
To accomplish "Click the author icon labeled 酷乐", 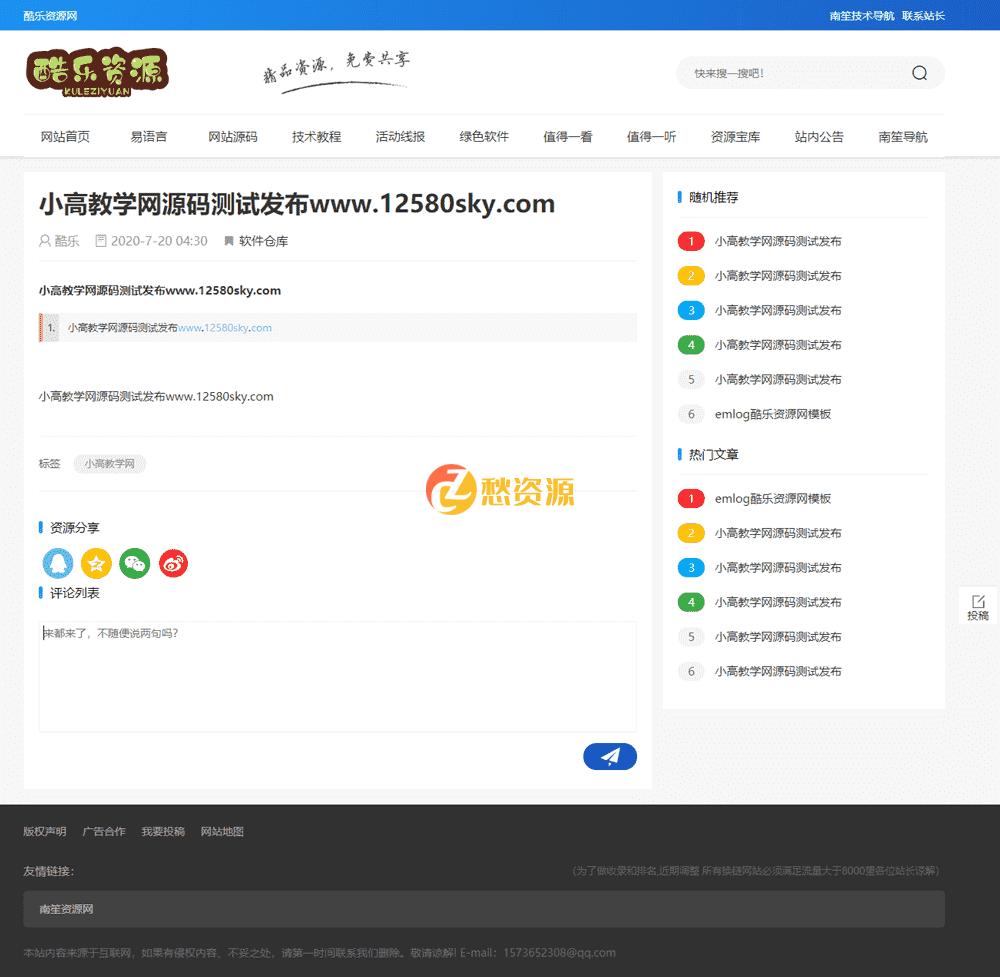I will pyautogui.click(x=43, y=240).
